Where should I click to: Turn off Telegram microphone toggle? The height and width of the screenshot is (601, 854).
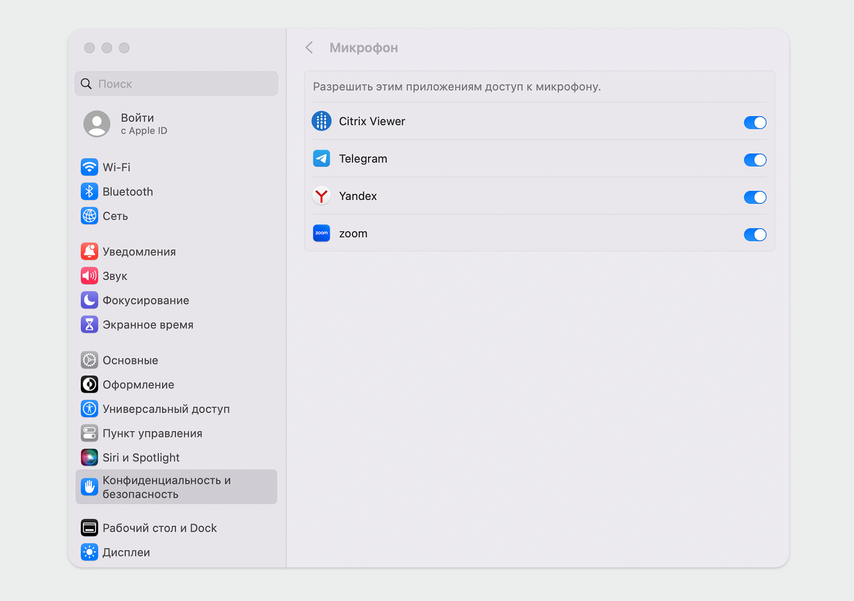[x=755, y=160]
